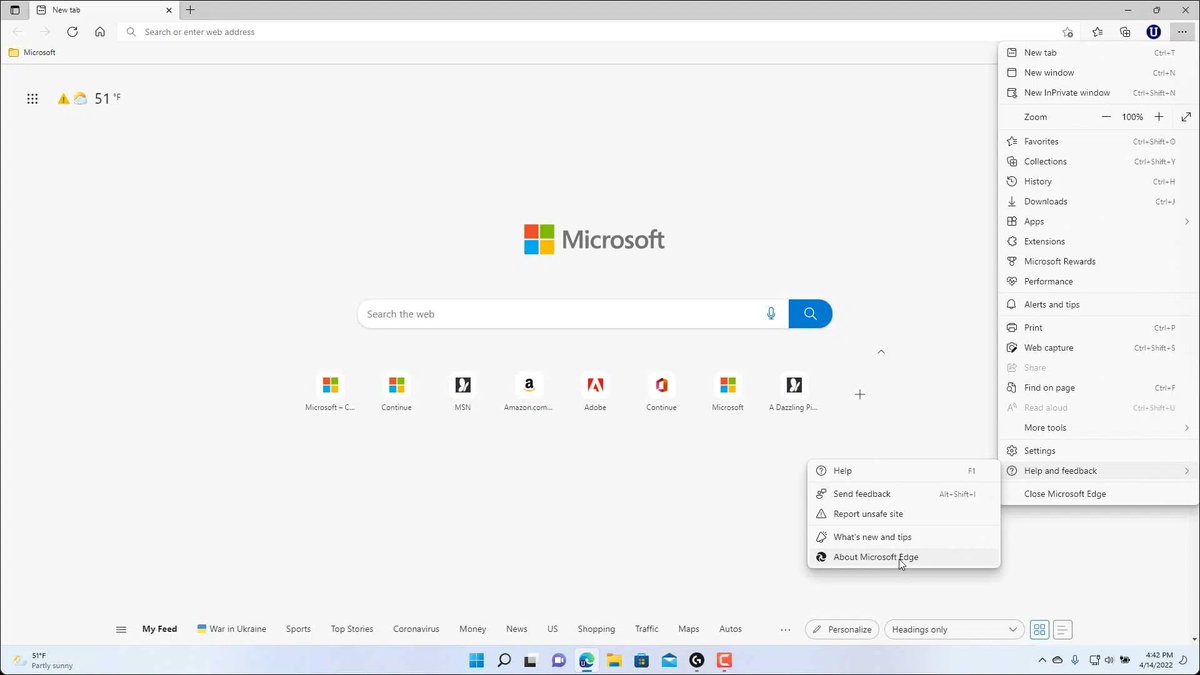
Task: Select About Microsoft Edge
Action: click(904, 557)
